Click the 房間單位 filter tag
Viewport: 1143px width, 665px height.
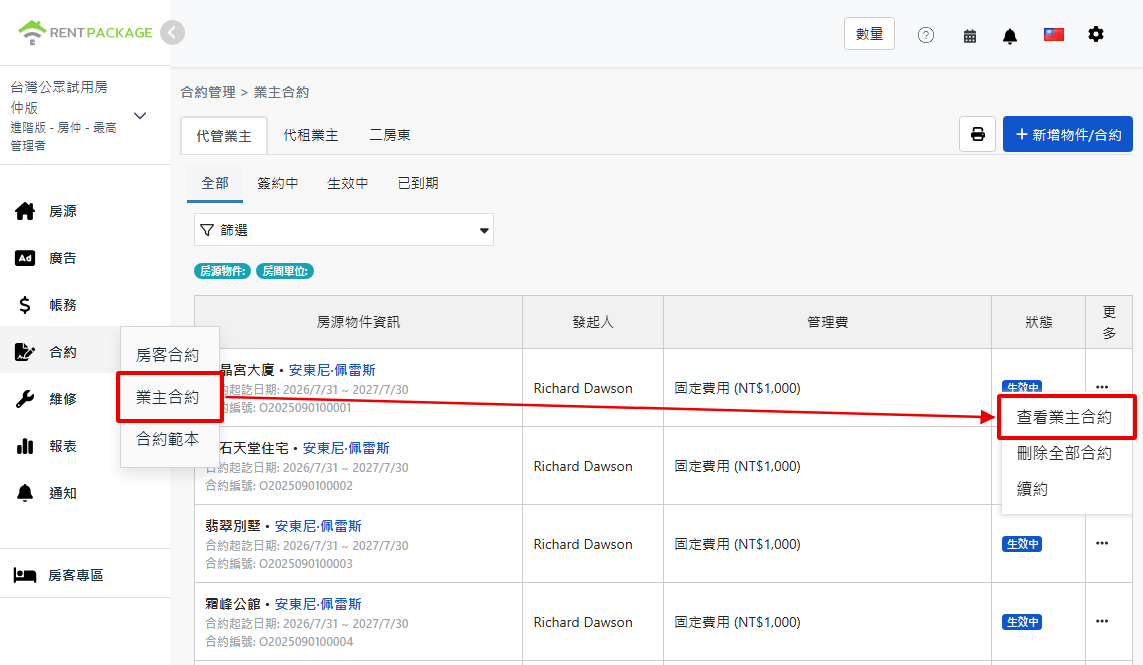tap(284, 271)
